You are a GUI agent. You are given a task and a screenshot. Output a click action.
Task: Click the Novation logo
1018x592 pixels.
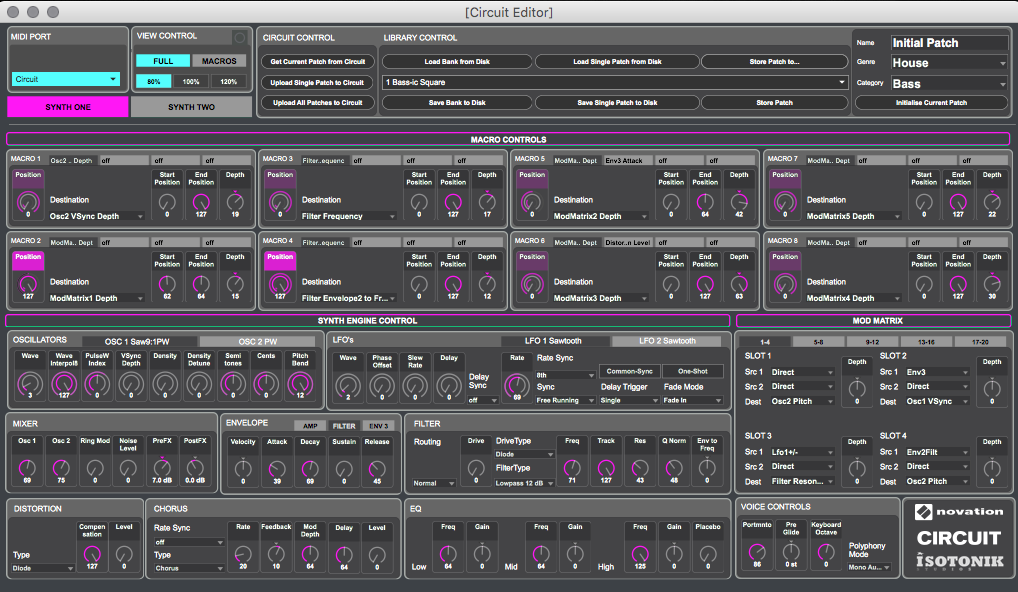(957, 511)
